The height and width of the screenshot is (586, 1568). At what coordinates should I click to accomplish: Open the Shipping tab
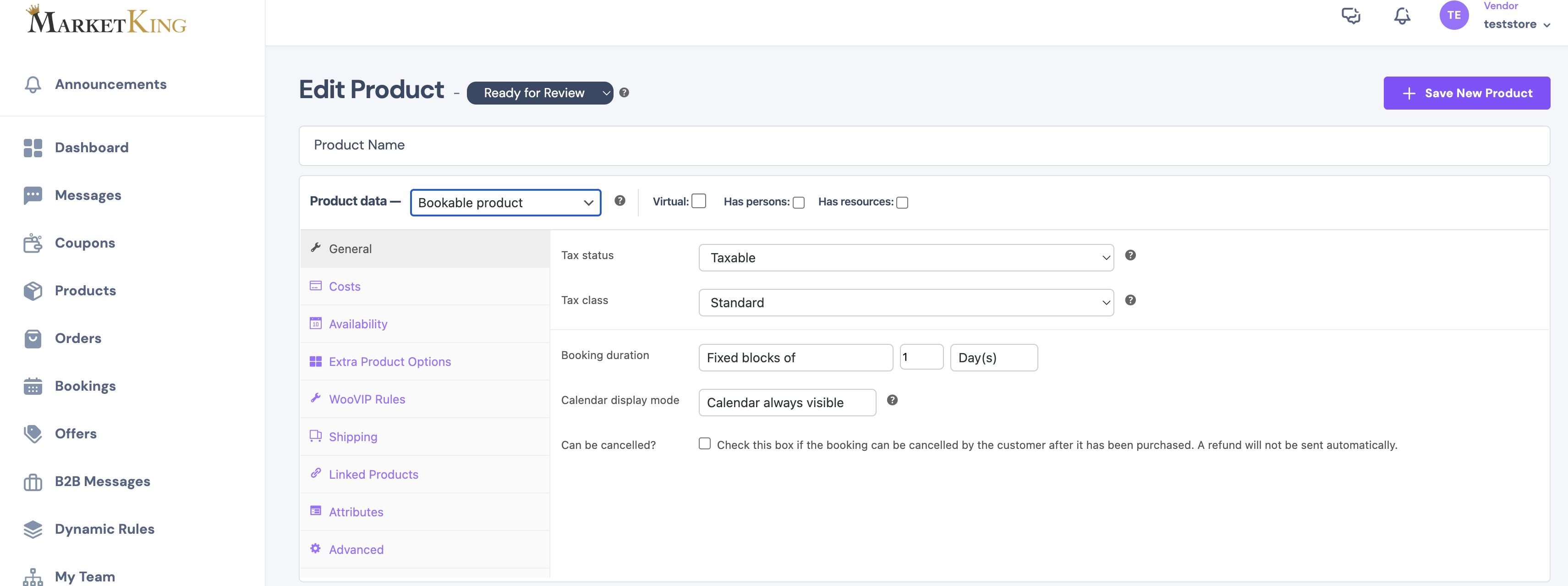(x=425, y=437)
